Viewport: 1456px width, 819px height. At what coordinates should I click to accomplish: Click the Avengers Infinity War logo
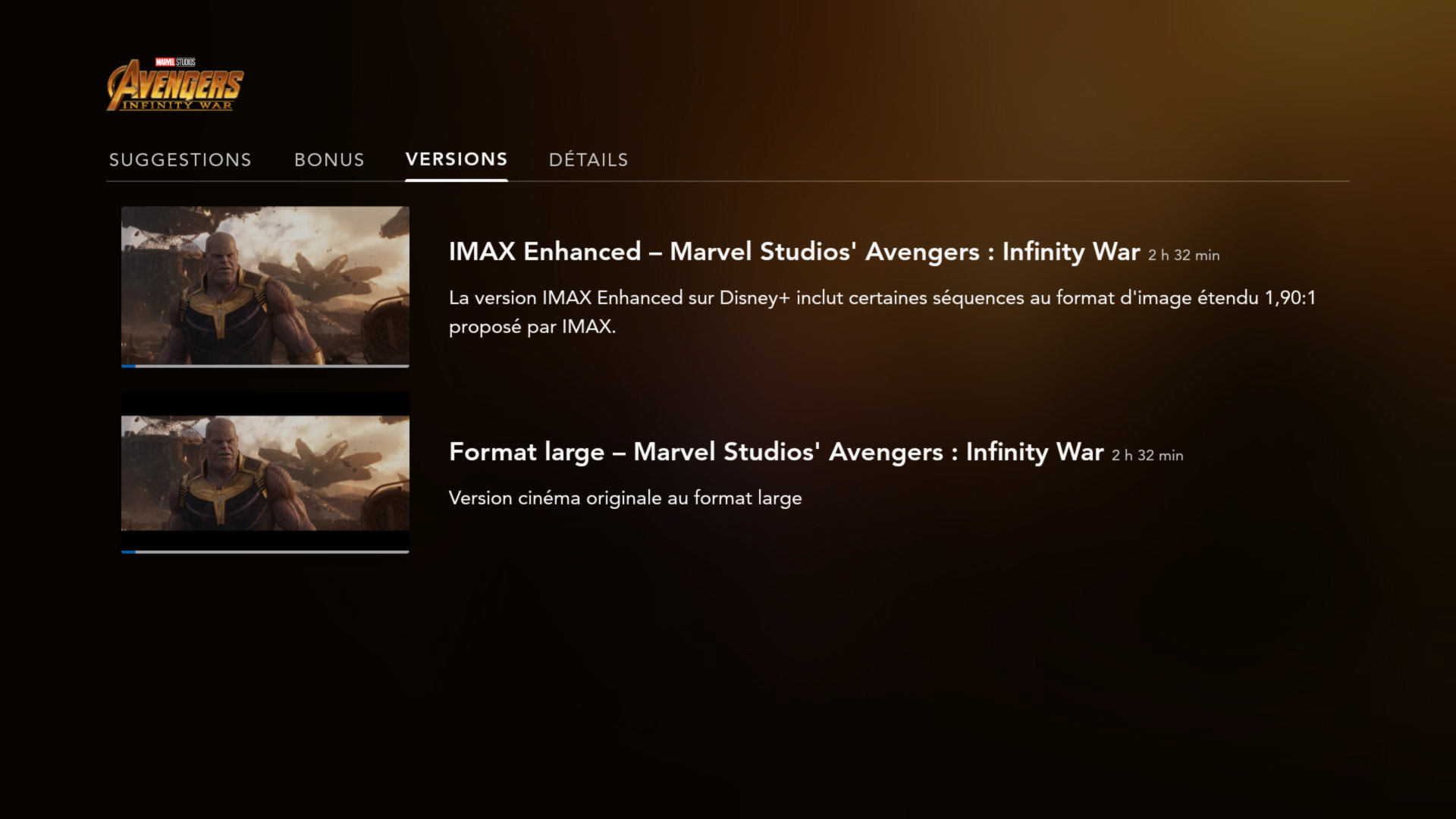[x=175, y=84]
